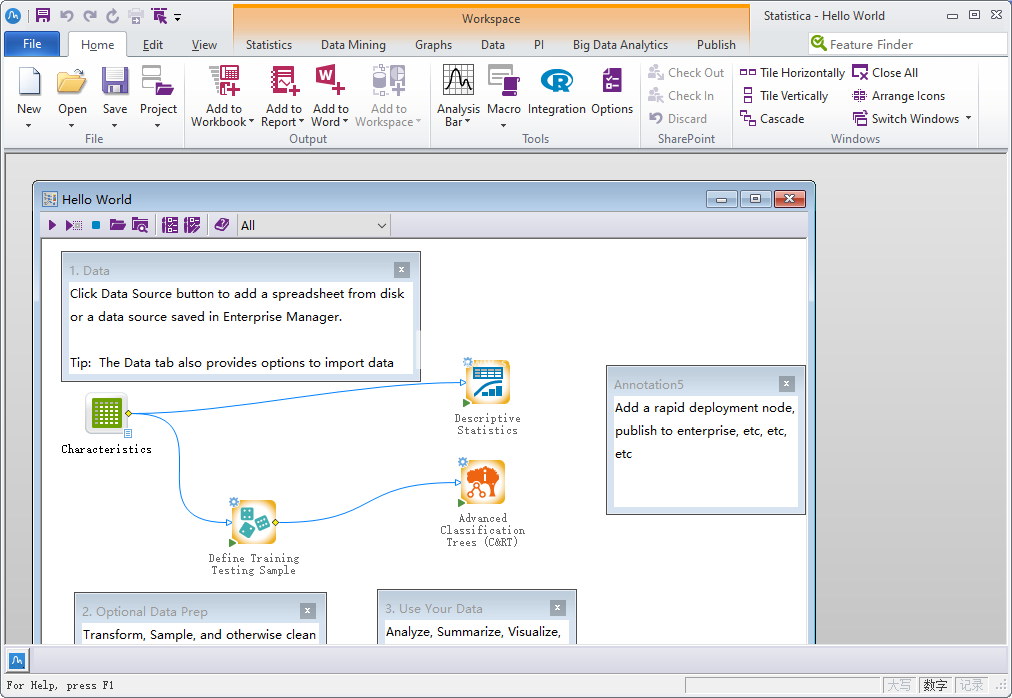Run all workspace nodes with the play button
Image resolution: width=1012 pixels, height=698 pixels.
tap(53, 225)
